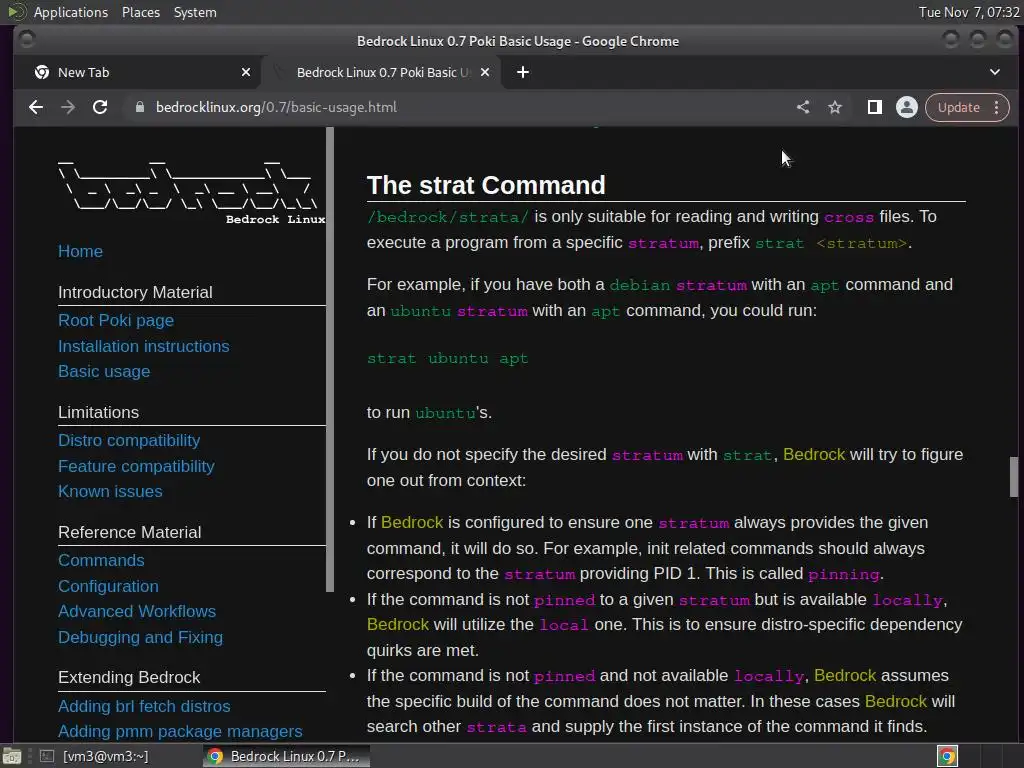Open the System menu
Image resolution: width=1024 pixels, height=768 pixels.
195,12
